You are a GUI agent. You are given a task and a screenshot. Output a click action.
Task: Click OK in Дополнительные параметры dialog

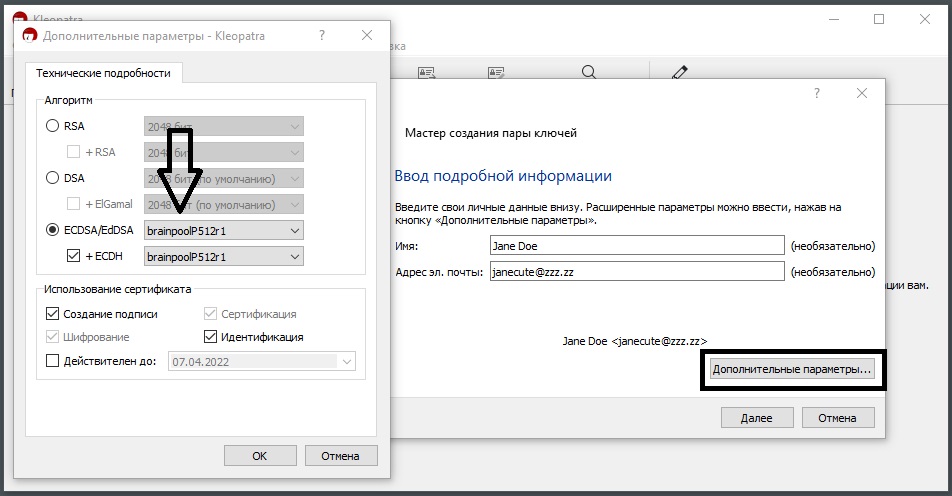260,455
